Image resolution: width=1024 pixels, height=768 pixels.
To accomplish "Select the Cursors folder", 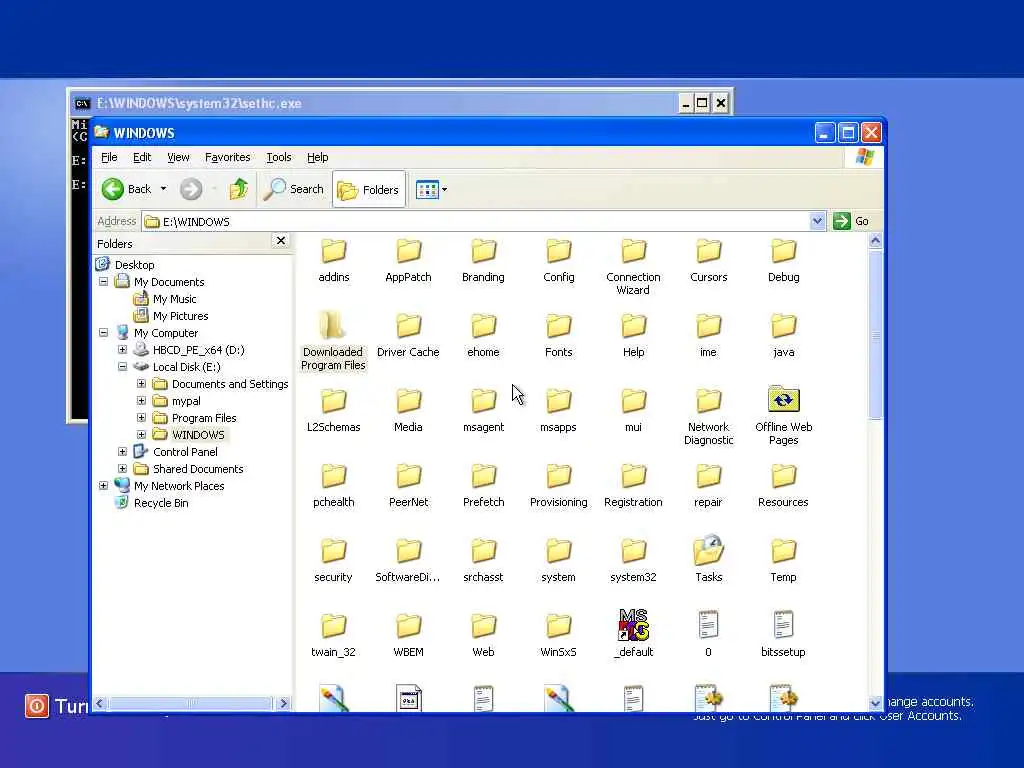I will coord(709,260).
